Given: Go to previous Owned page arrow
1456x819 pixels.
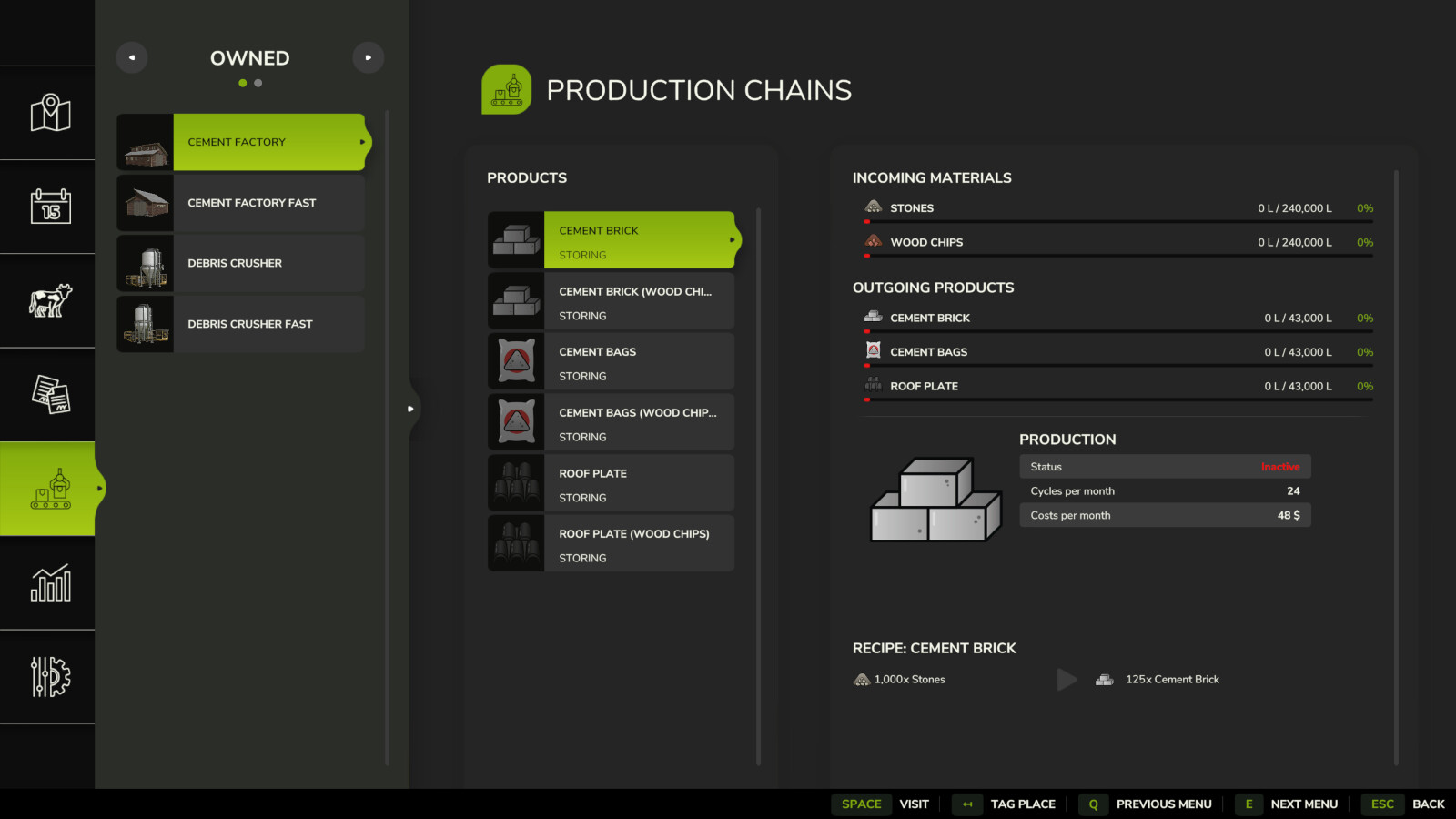Looking at the screenshot, I should point(132,57).
